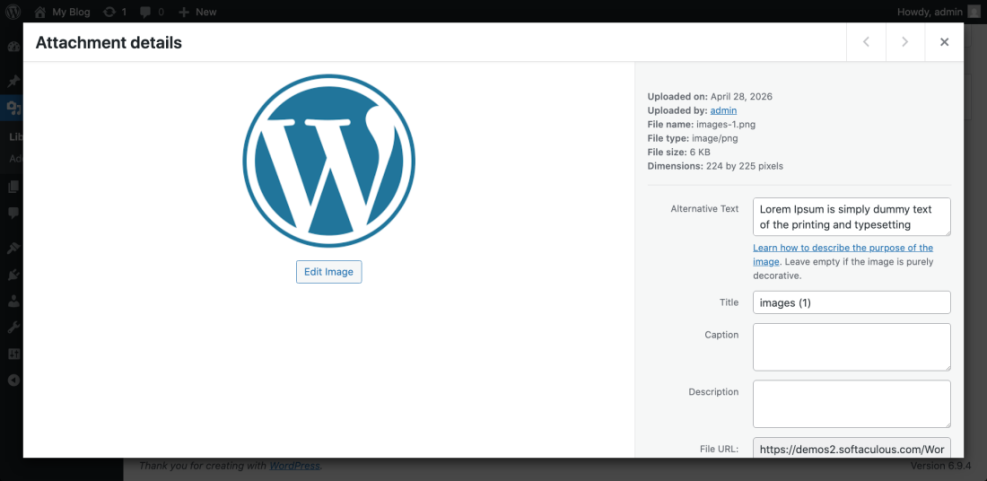Click inside the Caption text area
The image size is (987, 481).
coord(852,347)
